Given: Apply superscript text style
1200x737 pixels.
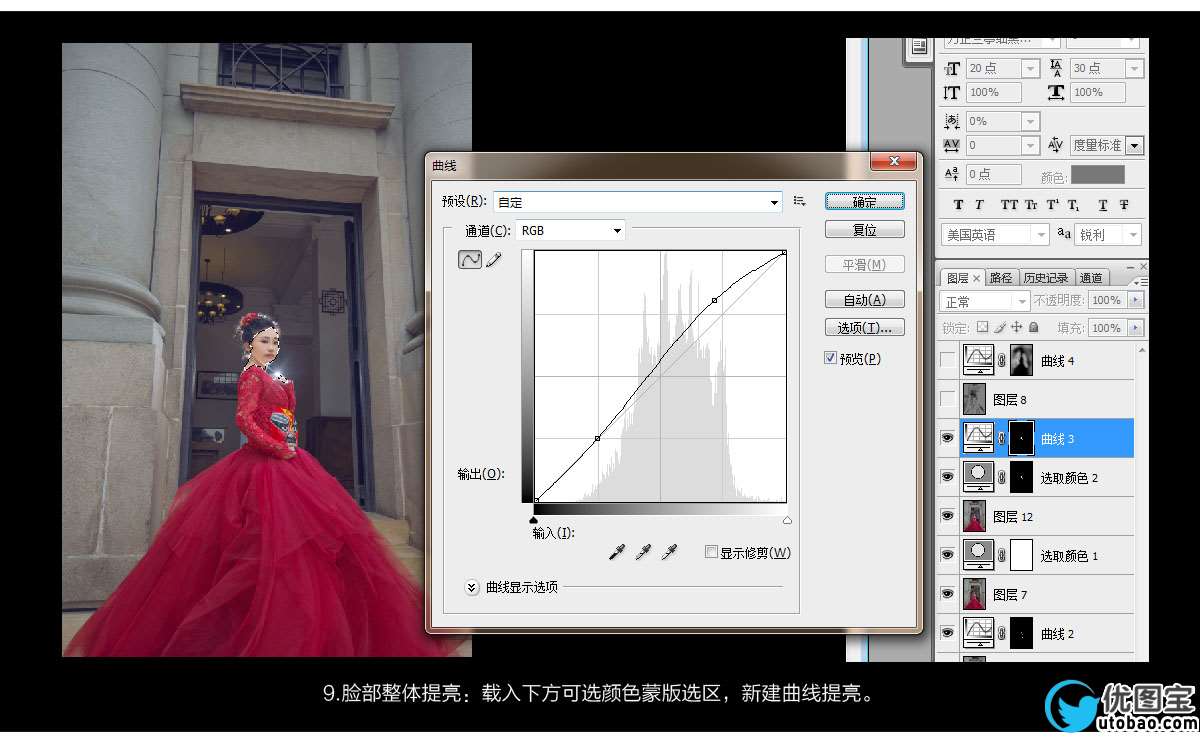Looking at the screenshot, I should [1052, 205].
